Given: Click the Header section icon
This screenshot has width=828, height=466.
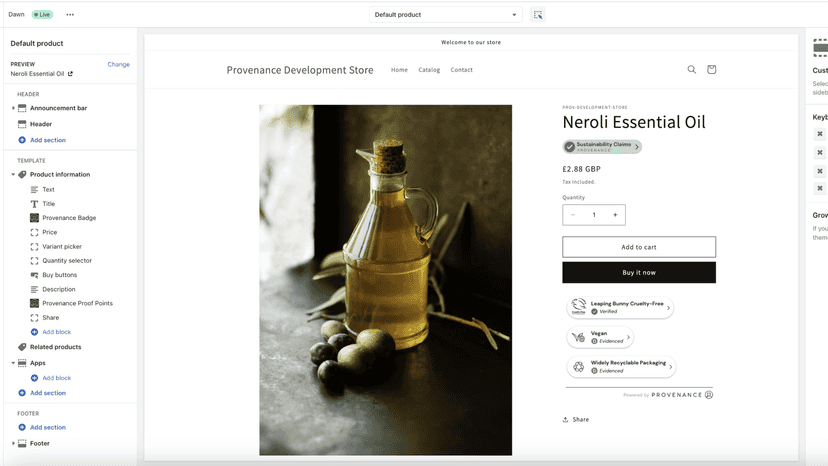Looking at the screenshot, I should point(22,124).
